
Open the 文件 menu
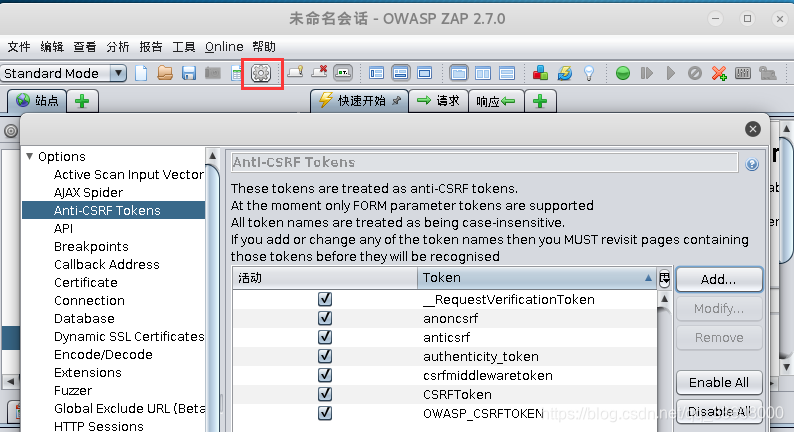tap(19, 47)
